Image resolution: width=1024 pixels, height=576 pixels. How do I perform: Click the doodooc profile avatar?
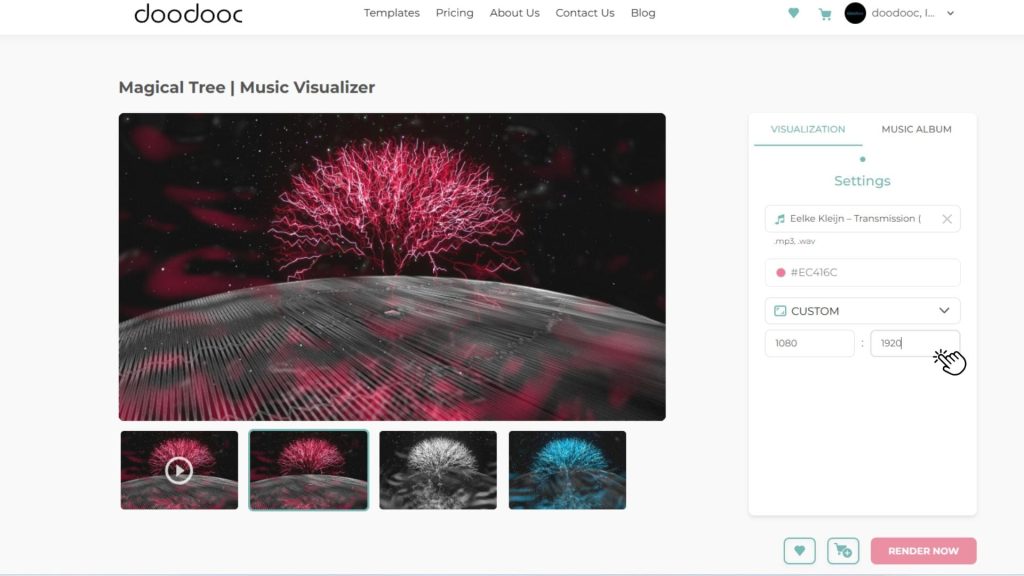point(855,13)
